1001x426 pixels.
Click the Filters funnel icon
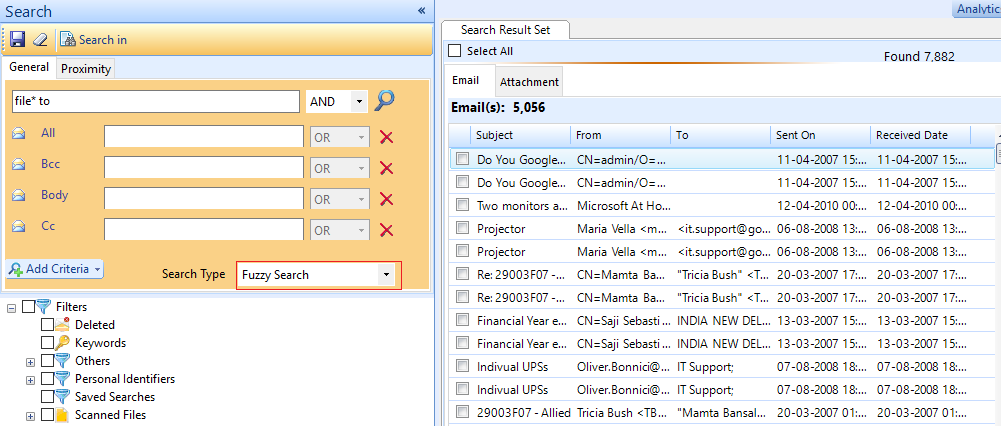tap(43, 307)
